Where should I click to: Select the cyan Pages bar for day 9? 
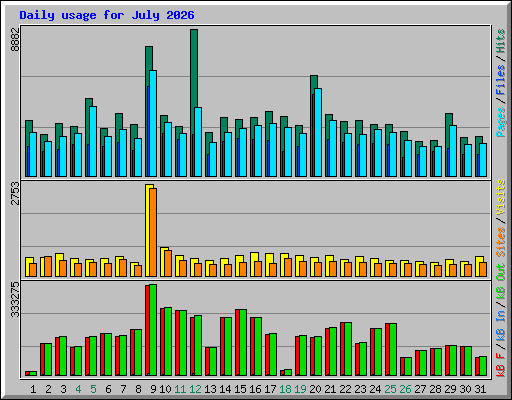pyautogui.click(x=153, y=123)
